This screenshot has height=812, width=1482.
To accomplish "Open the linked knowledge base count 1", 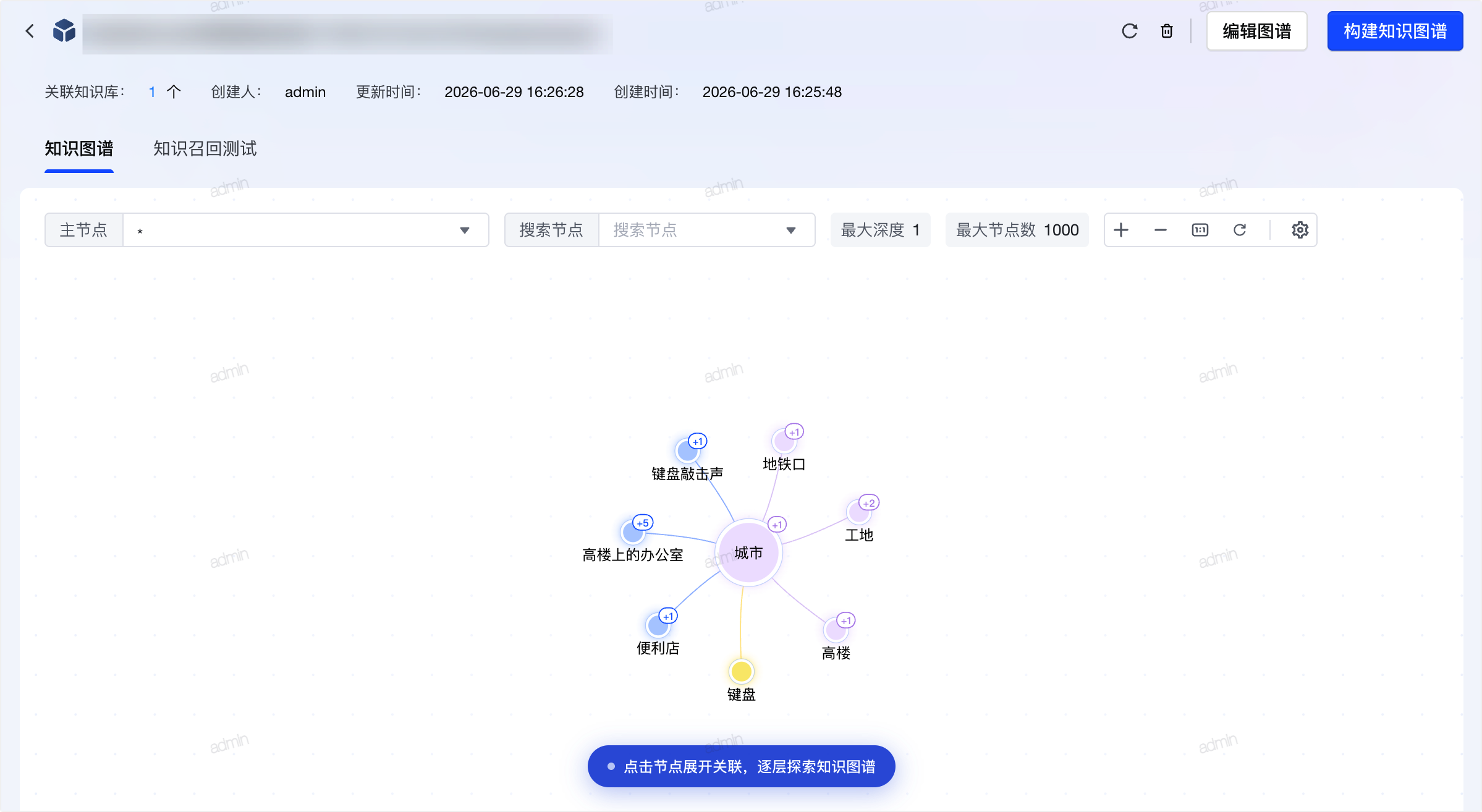I will (152, 92).
